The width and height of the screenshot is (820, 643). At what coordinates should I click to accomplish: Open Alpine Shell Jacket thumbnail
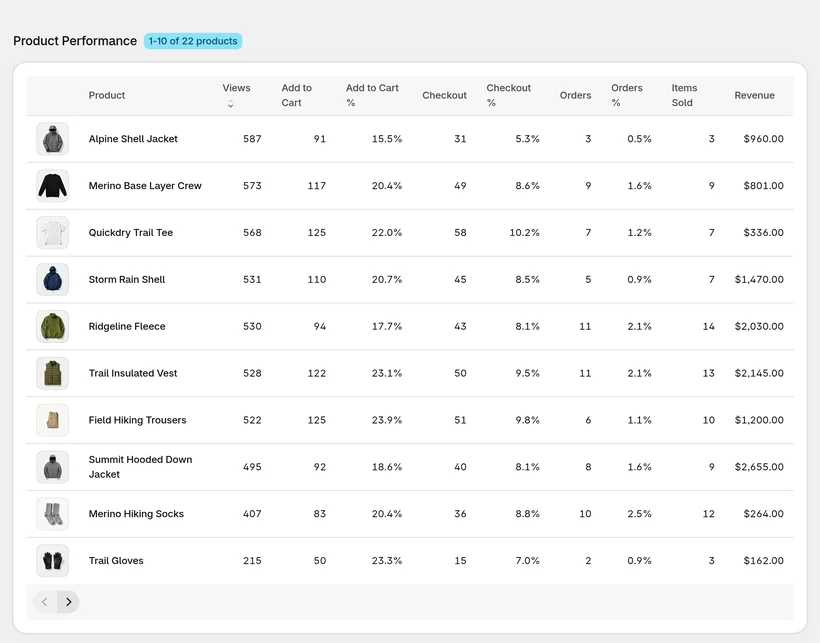click(52, 139)
